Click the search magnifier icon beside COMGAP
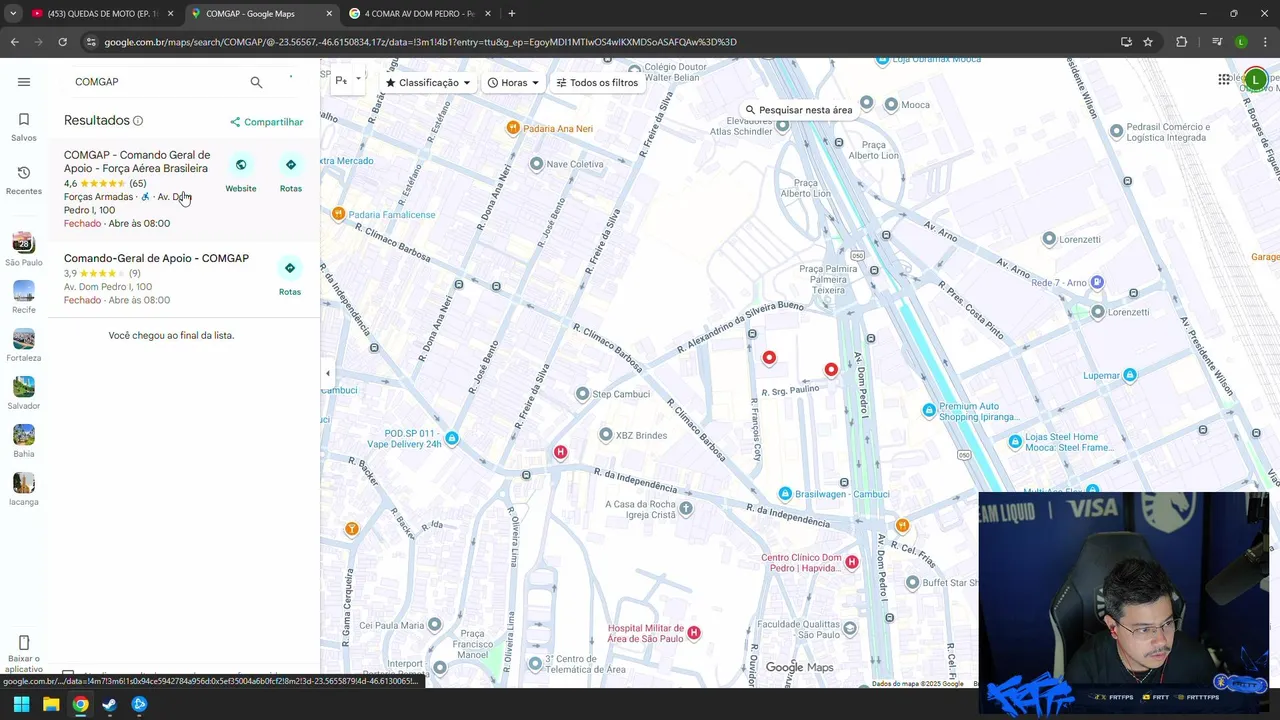The width and height of the screenshot is (1280, 720). click(256, 82)
